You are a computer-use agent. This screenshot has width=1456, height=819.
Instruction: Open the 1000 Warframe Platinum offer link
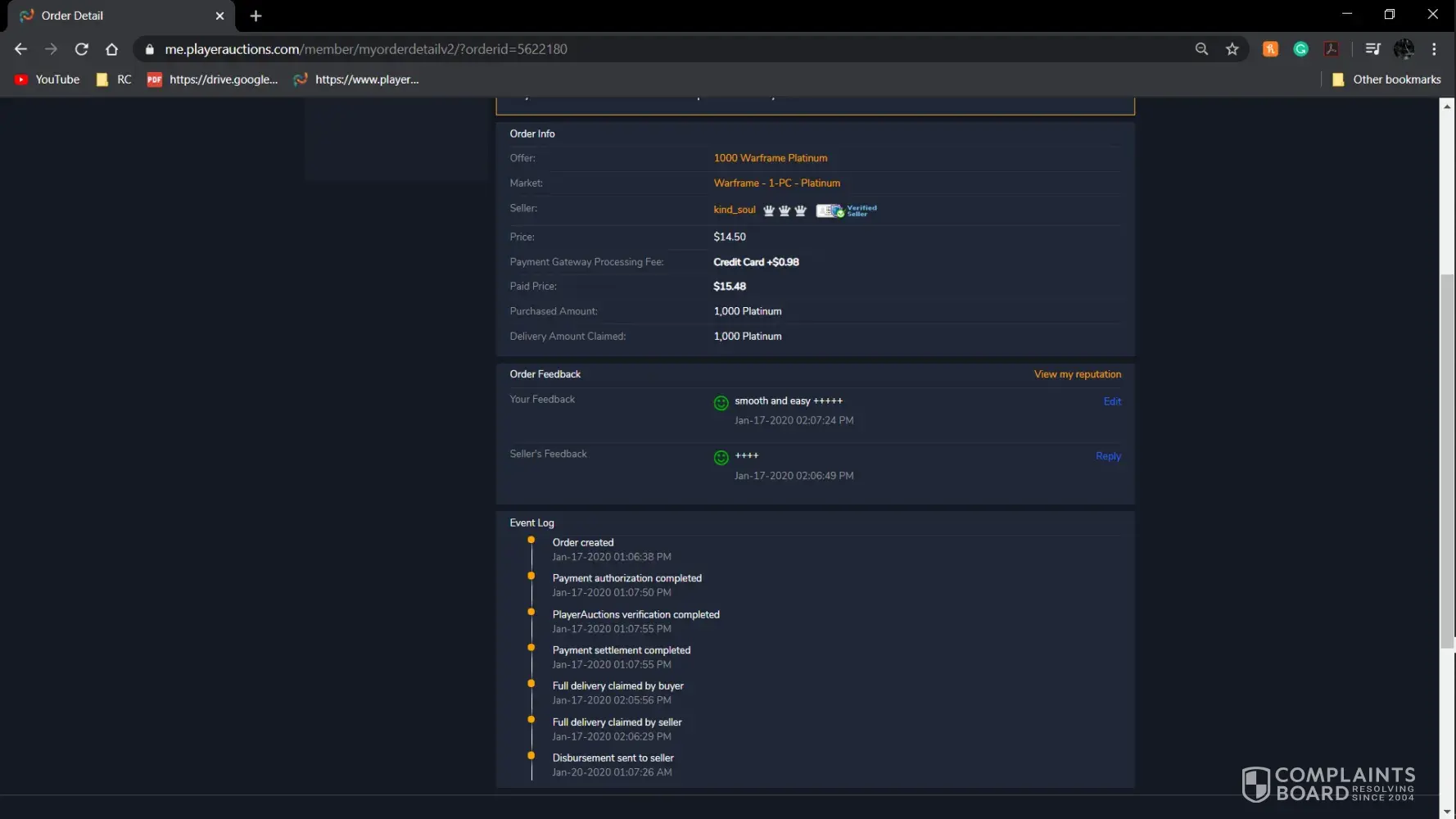pos(770,158)
